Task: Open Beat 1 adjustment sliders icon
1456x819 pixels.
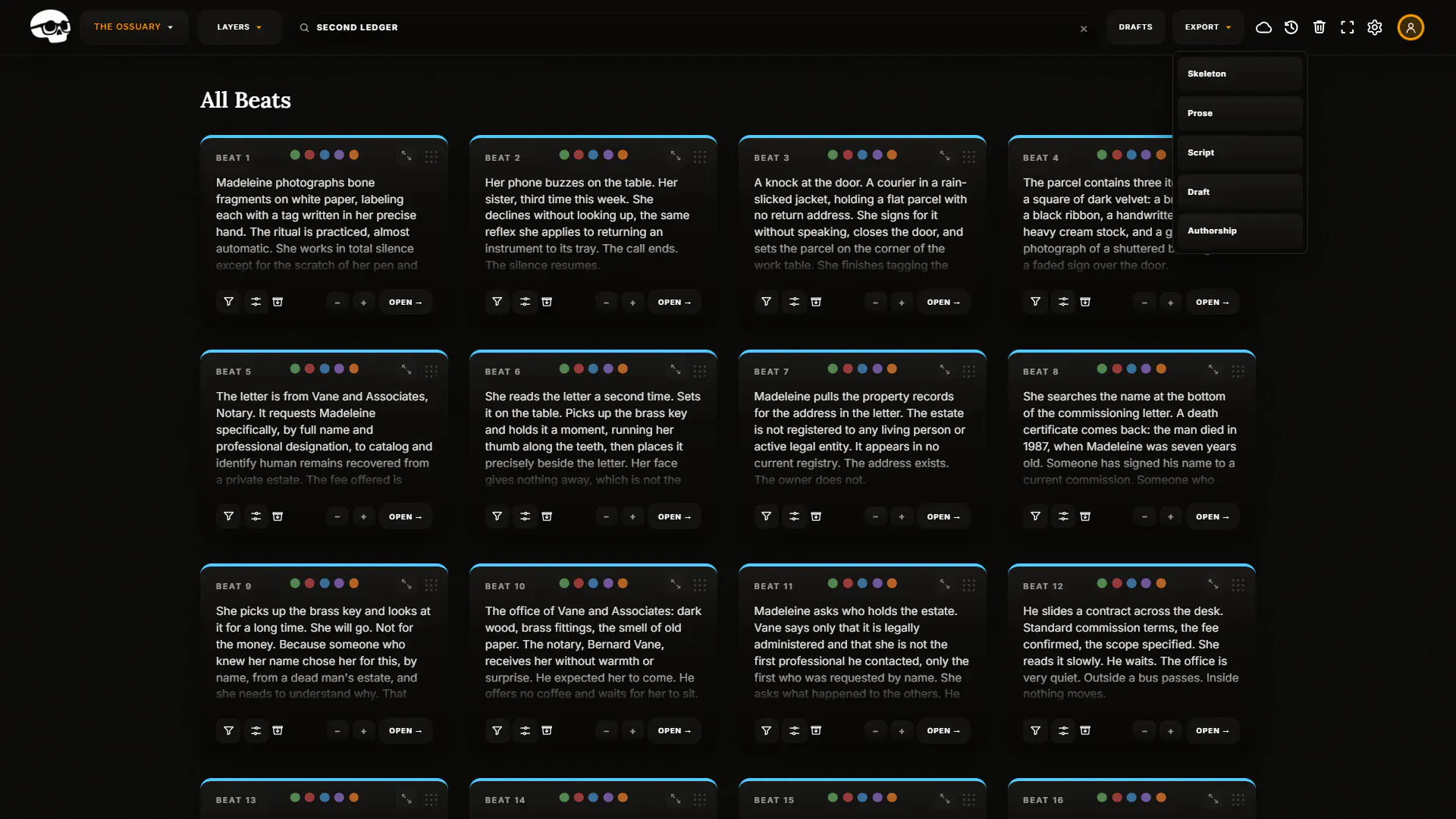Action: tap(256, 302)
